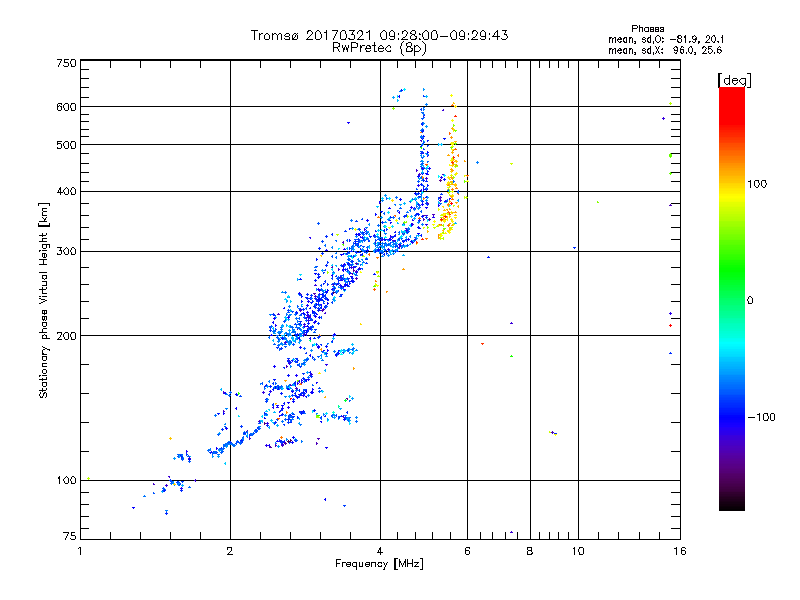
Task: Click the '8' x-axis tick label
Action: coord(530,551)
